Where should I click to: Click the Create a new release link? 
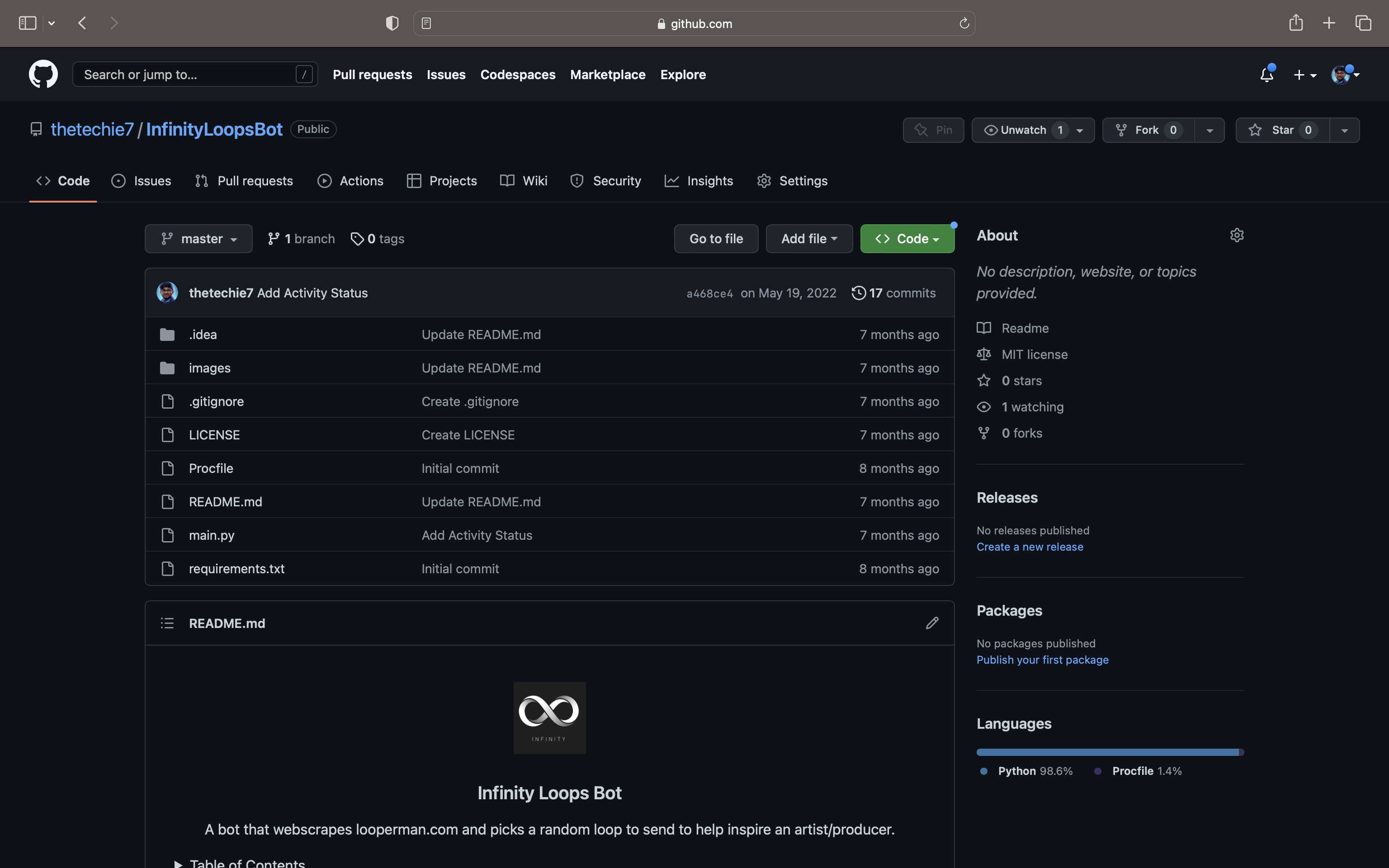click(x=1030, y=547)
